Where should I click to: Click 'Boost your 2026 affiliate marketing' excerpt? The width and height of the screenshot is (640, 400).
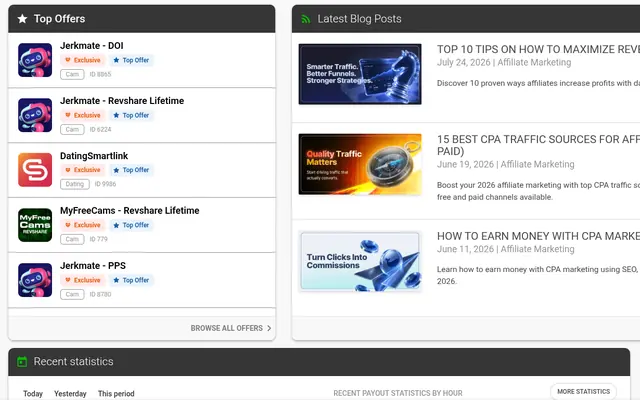click(538, 191)
